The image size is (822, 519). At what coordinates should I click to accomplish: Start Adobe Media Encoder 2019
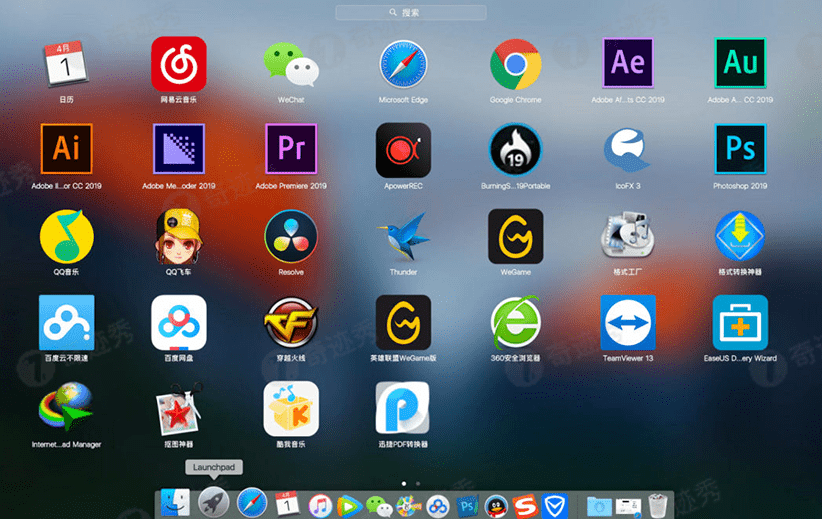(x=179, y=149)
